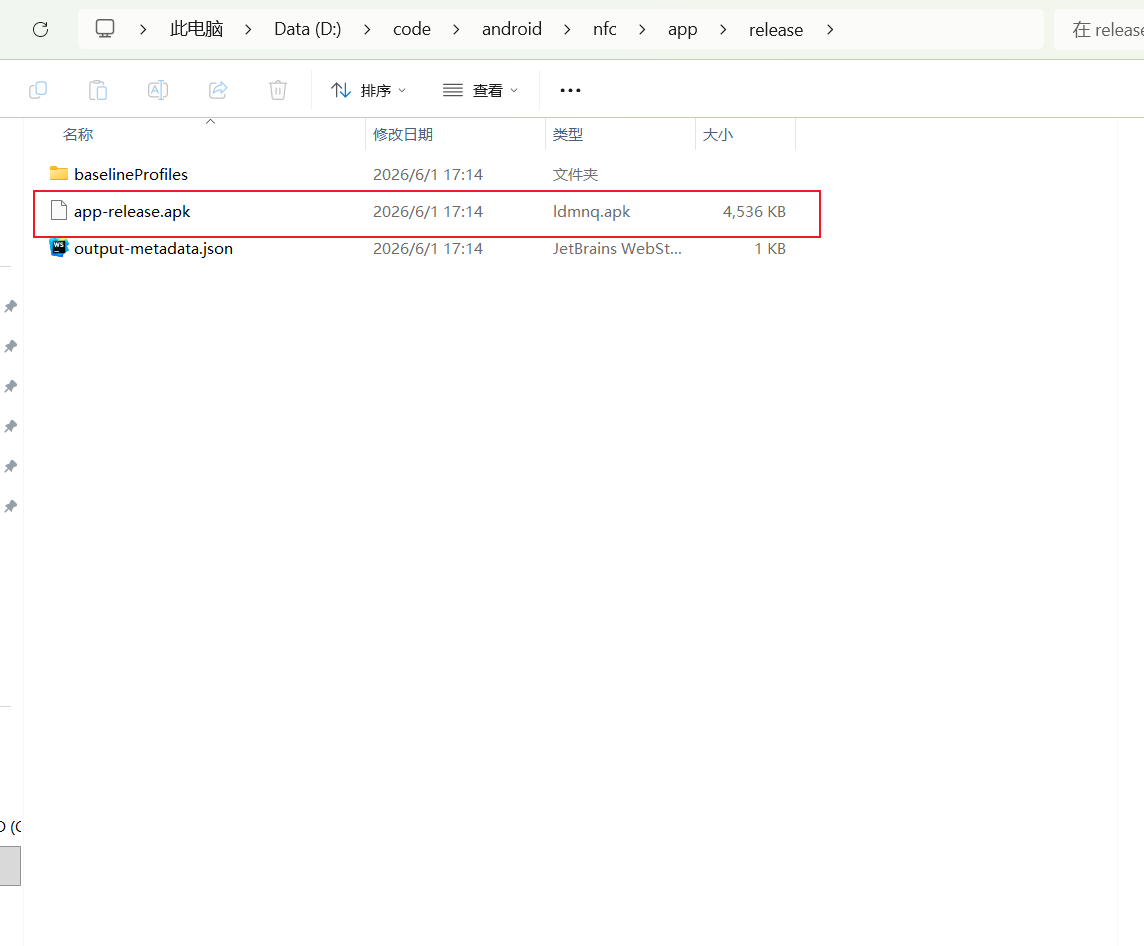Sort by 大小 column header
The height and width of the screenshot is (946, 1144).
coord(717,134)
